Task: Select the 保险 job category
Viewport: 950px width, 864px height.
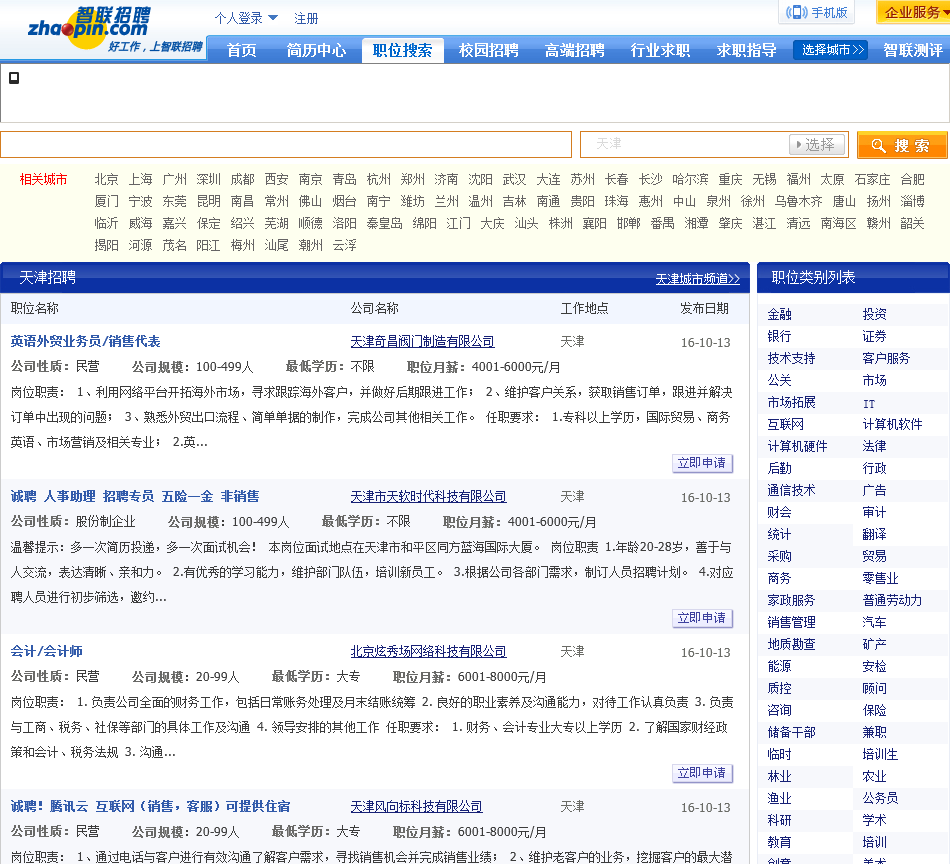Action: point(874,711)
